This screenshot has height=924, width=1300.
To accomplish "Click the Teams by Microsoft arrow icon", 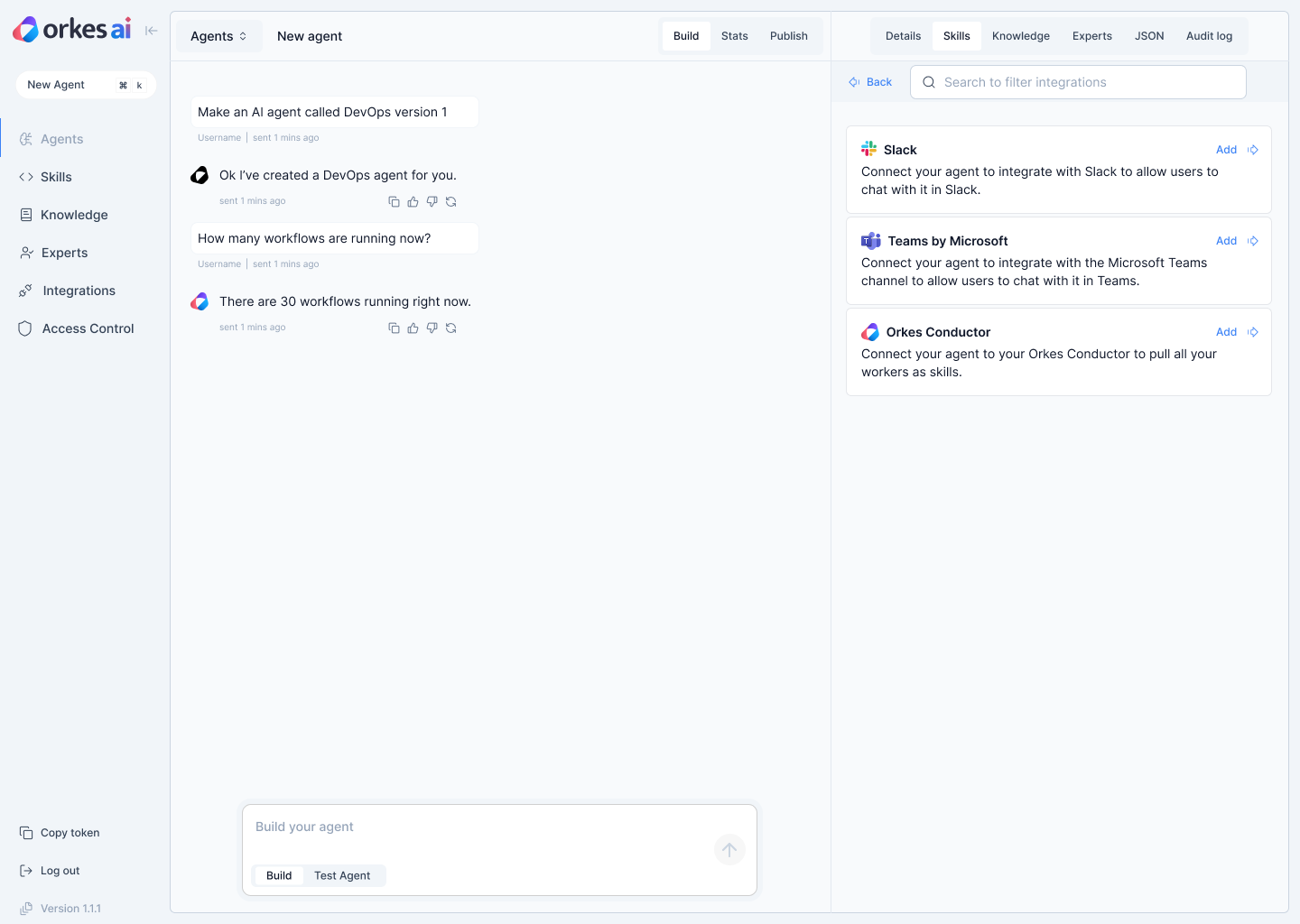I will (x=1253, y=241).
